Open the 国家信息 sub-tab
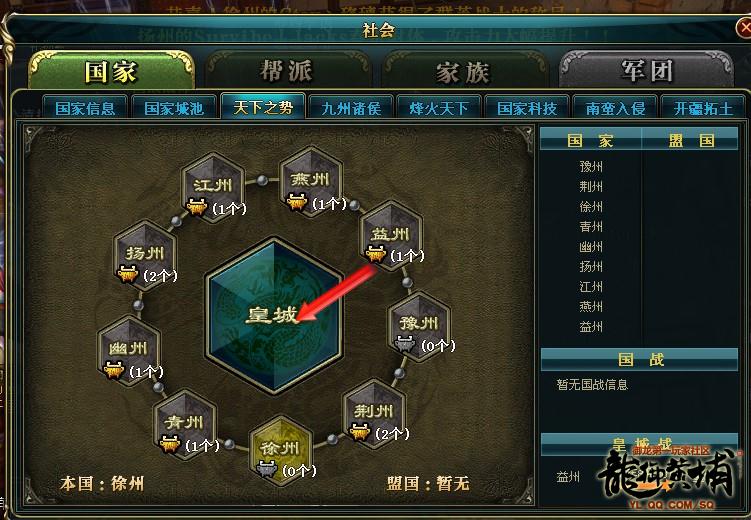This screenshot has width=751, height=520. (x=85, y=108)
